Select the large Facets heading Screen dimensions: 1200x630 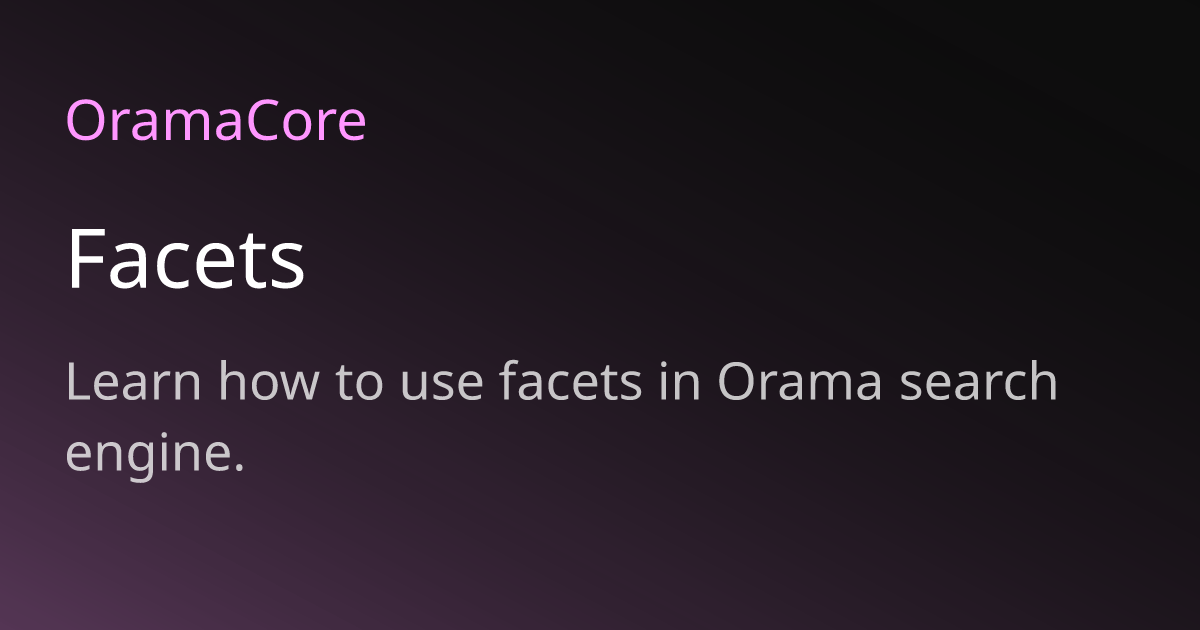(186, 260)
